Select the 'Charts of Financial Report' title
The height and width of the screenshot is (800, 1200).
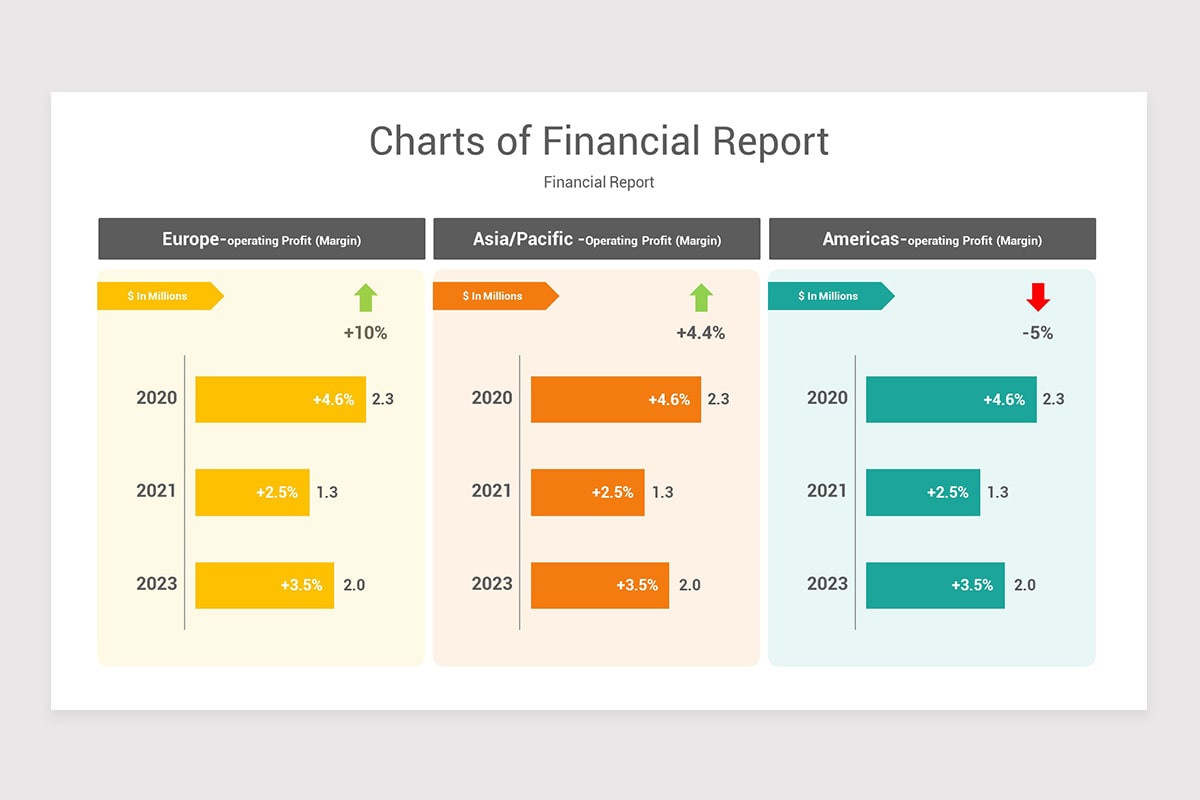coord(599,141)
